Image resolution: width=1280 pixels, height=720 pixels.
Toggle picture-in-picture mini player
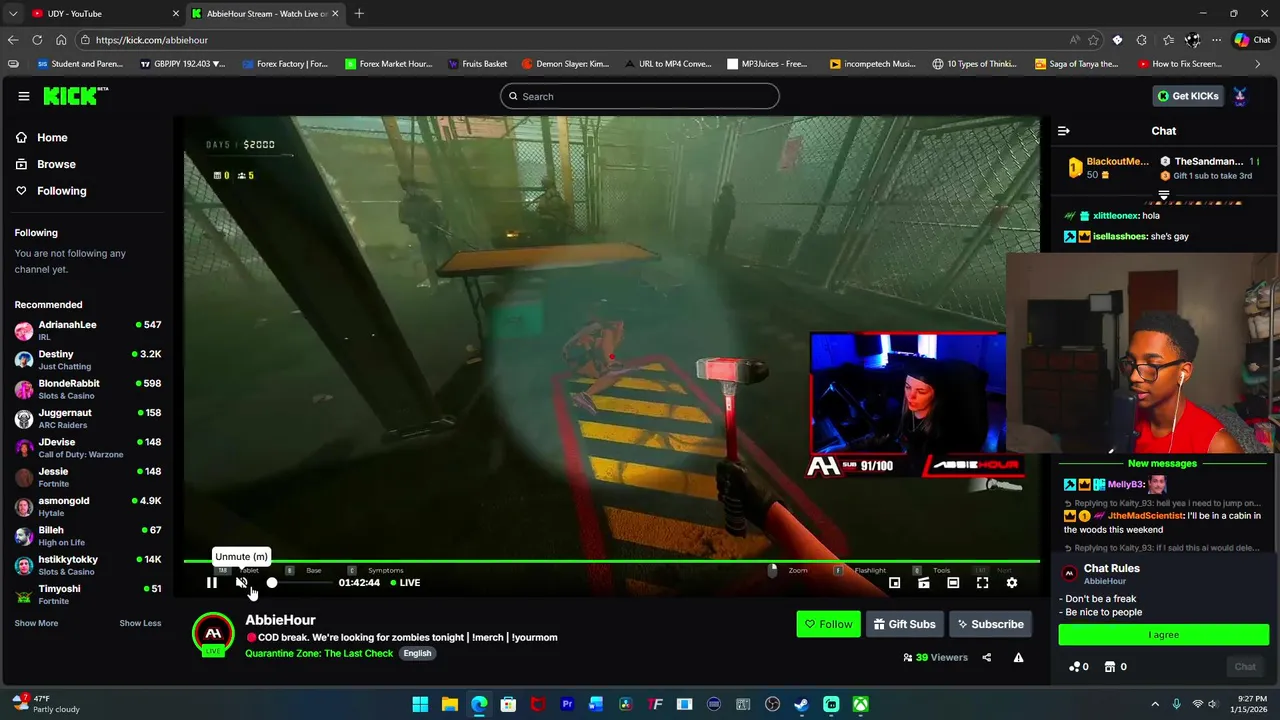click(894, 583)
